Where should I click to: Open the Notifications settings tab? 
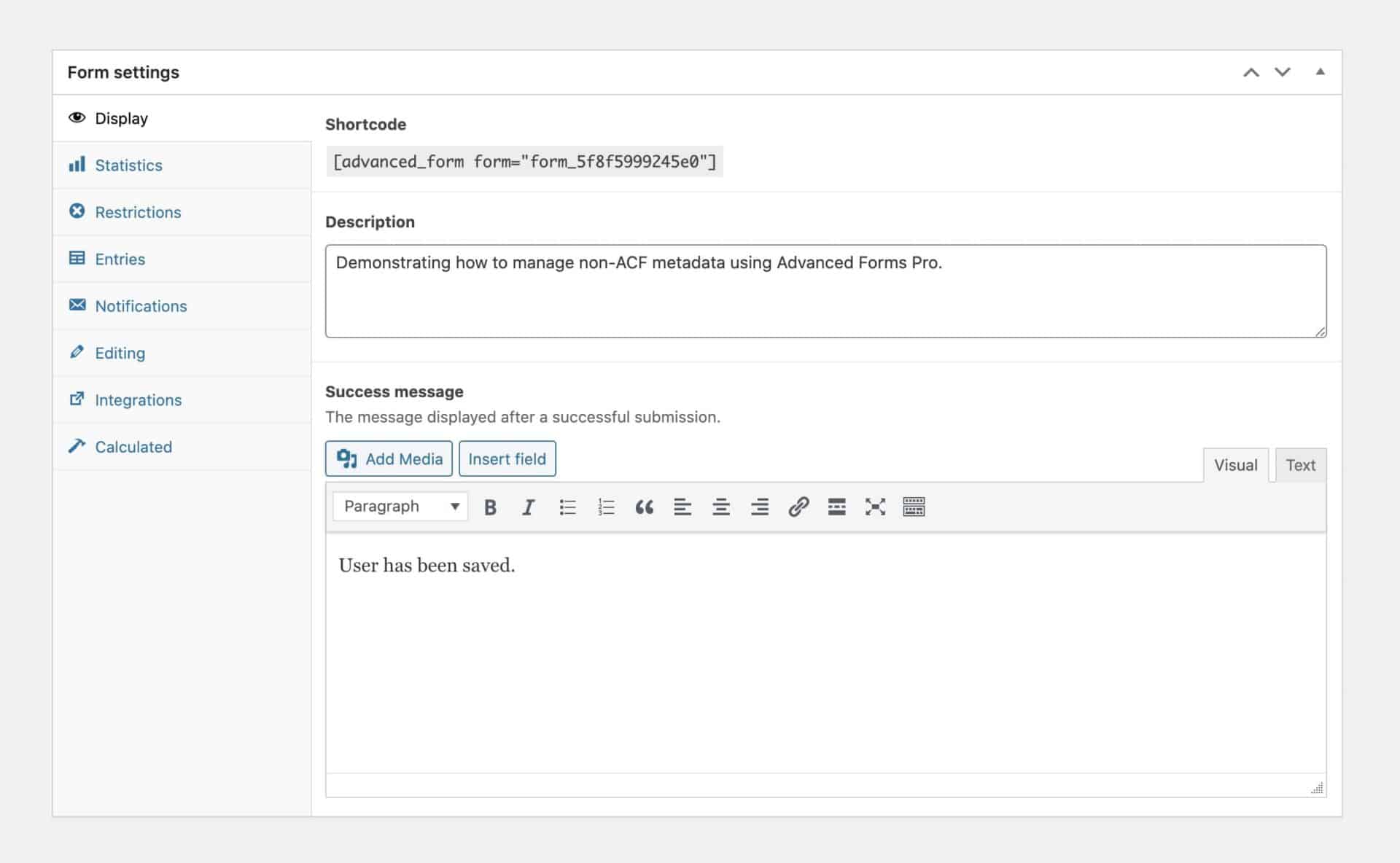pyautogui.click(x=141, y=305)
